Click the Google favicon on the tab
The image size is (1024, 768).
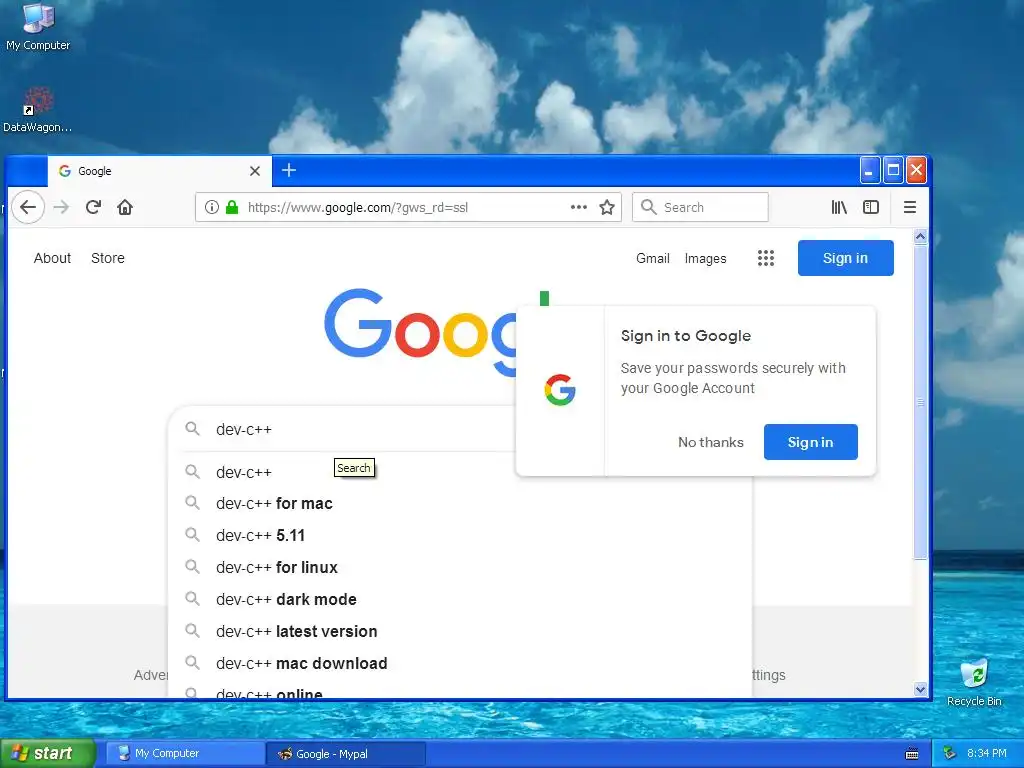[x=65, y=171]
